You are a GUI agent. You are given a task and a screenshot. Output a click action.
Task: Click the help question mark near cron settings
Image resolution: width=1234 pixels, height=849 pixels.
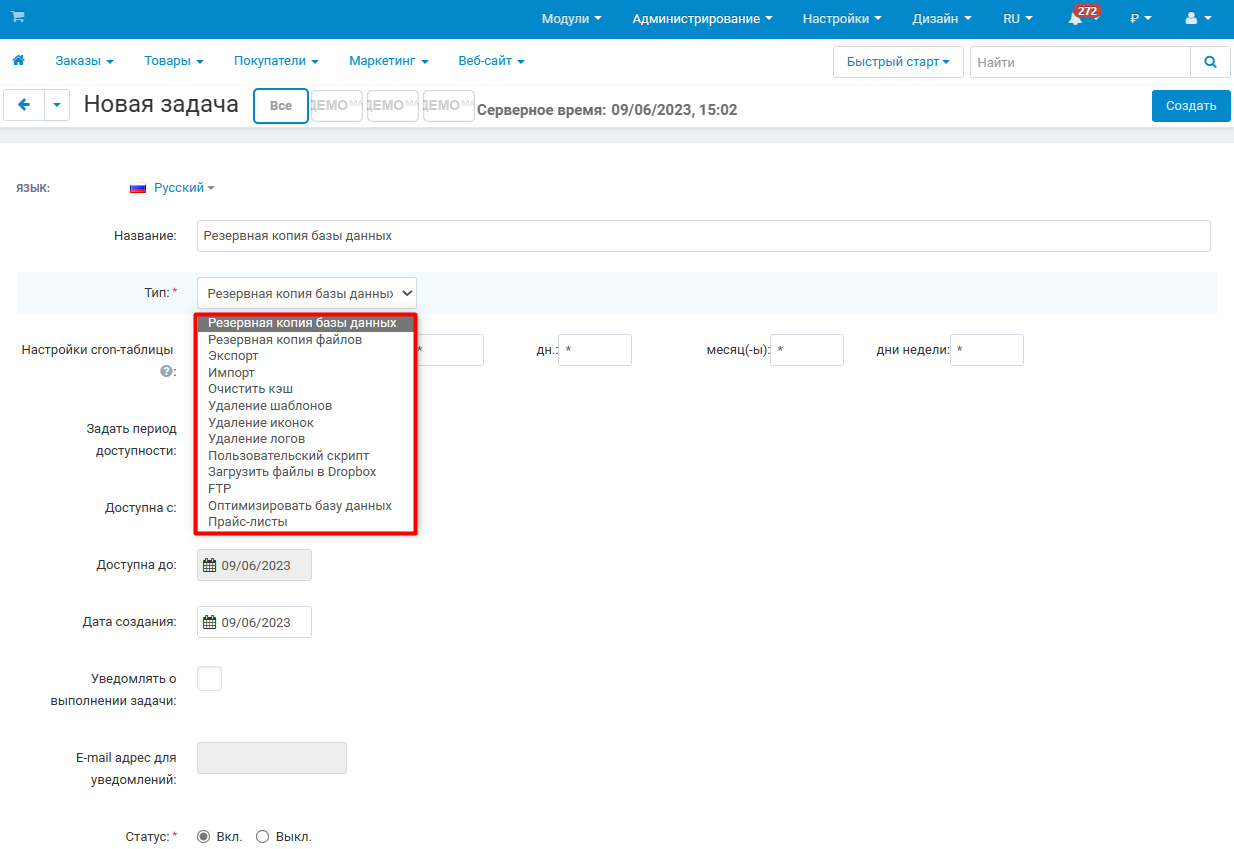point(166,371)
